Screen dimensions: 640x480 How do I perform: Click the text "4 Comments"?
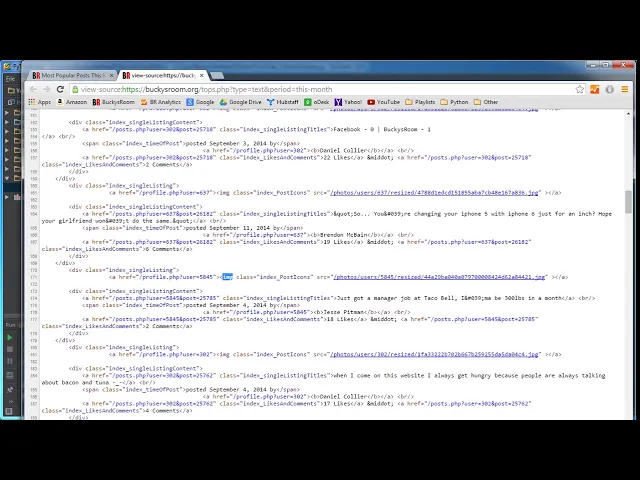click(162, 411)
